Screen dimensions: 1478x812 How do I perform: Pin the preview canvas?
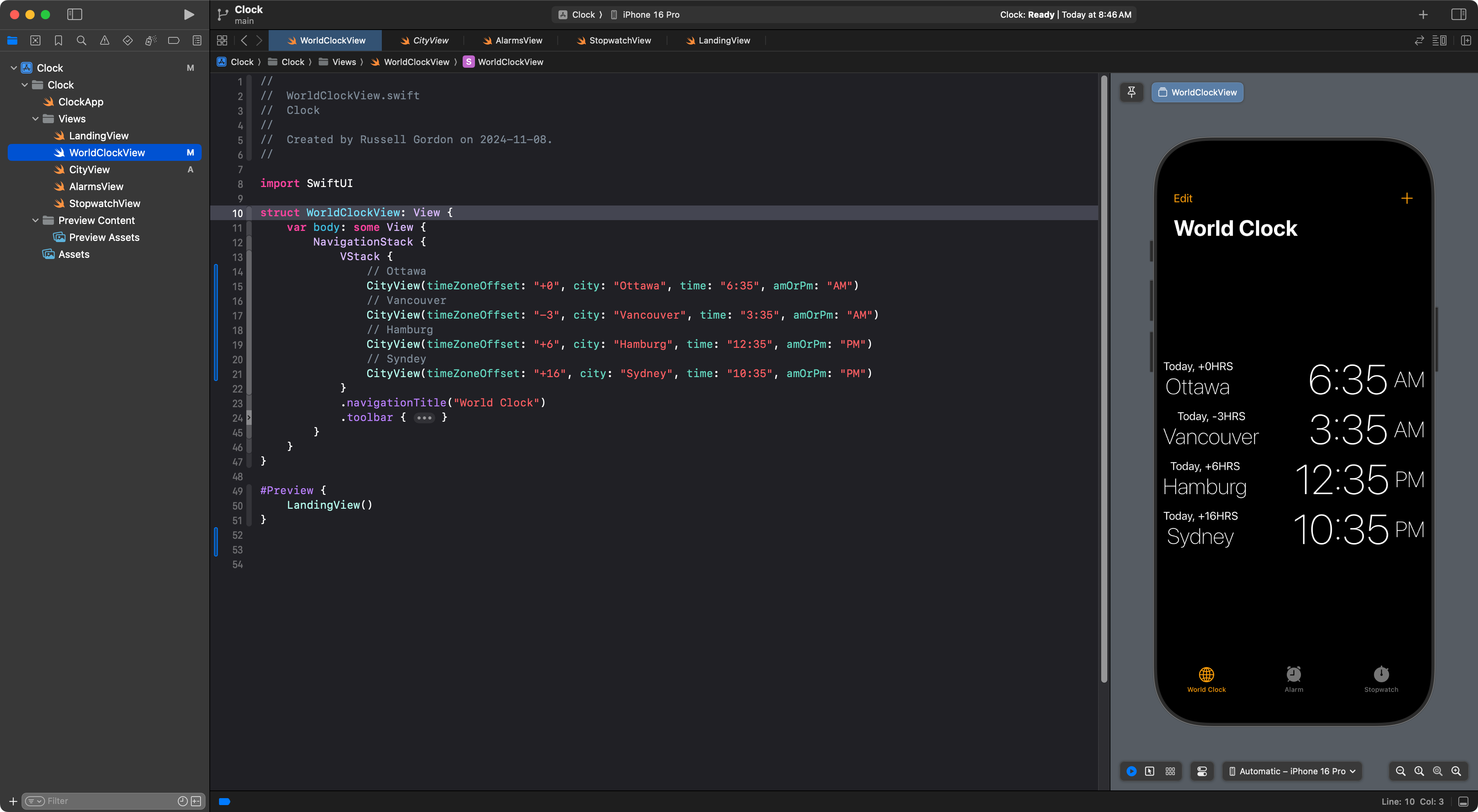pos(1132,92)
